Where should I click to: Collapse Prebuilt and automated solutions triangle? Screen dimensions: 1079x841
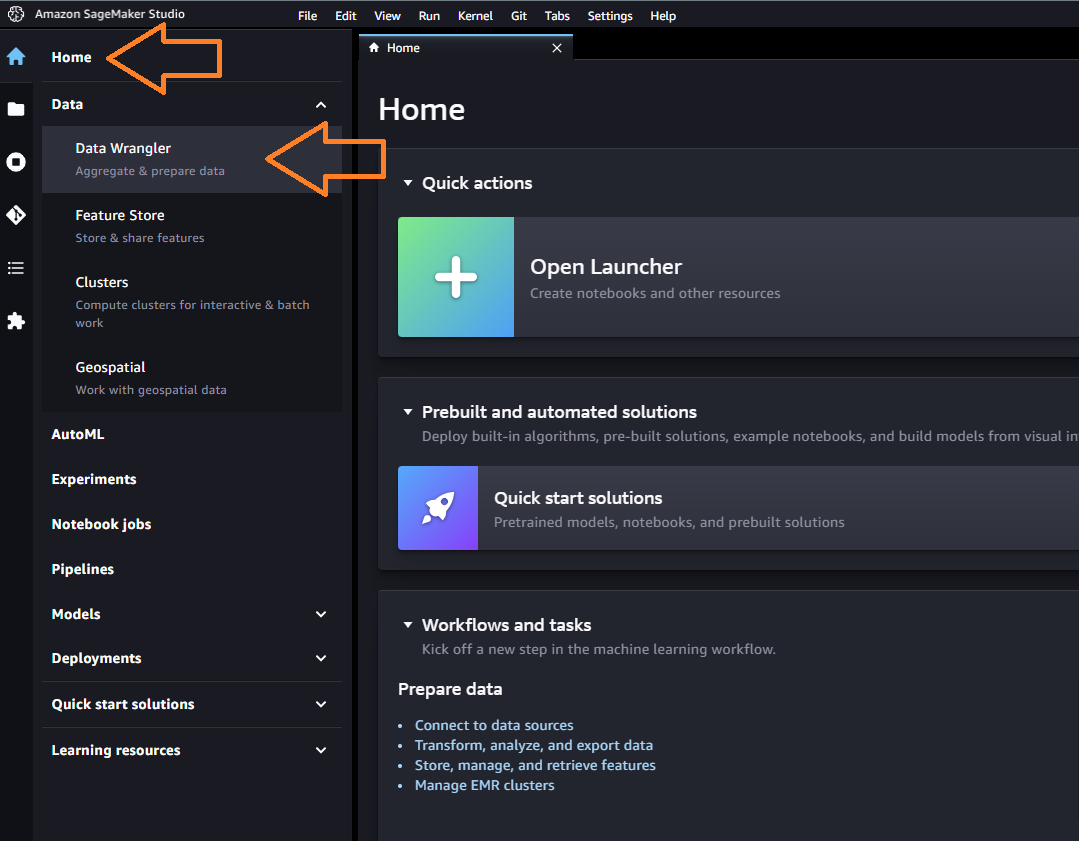pyautogui.click(x=408, y=412)
